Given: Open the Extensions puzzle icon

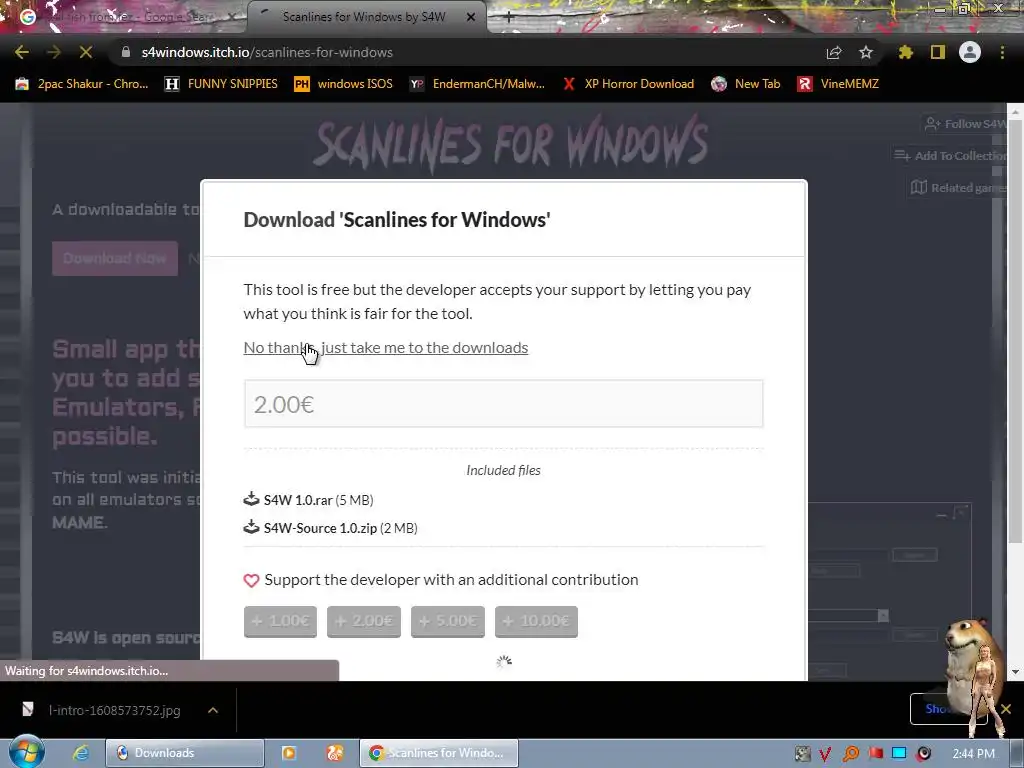Looking at the screenshot, I should (x=906, y=52).
